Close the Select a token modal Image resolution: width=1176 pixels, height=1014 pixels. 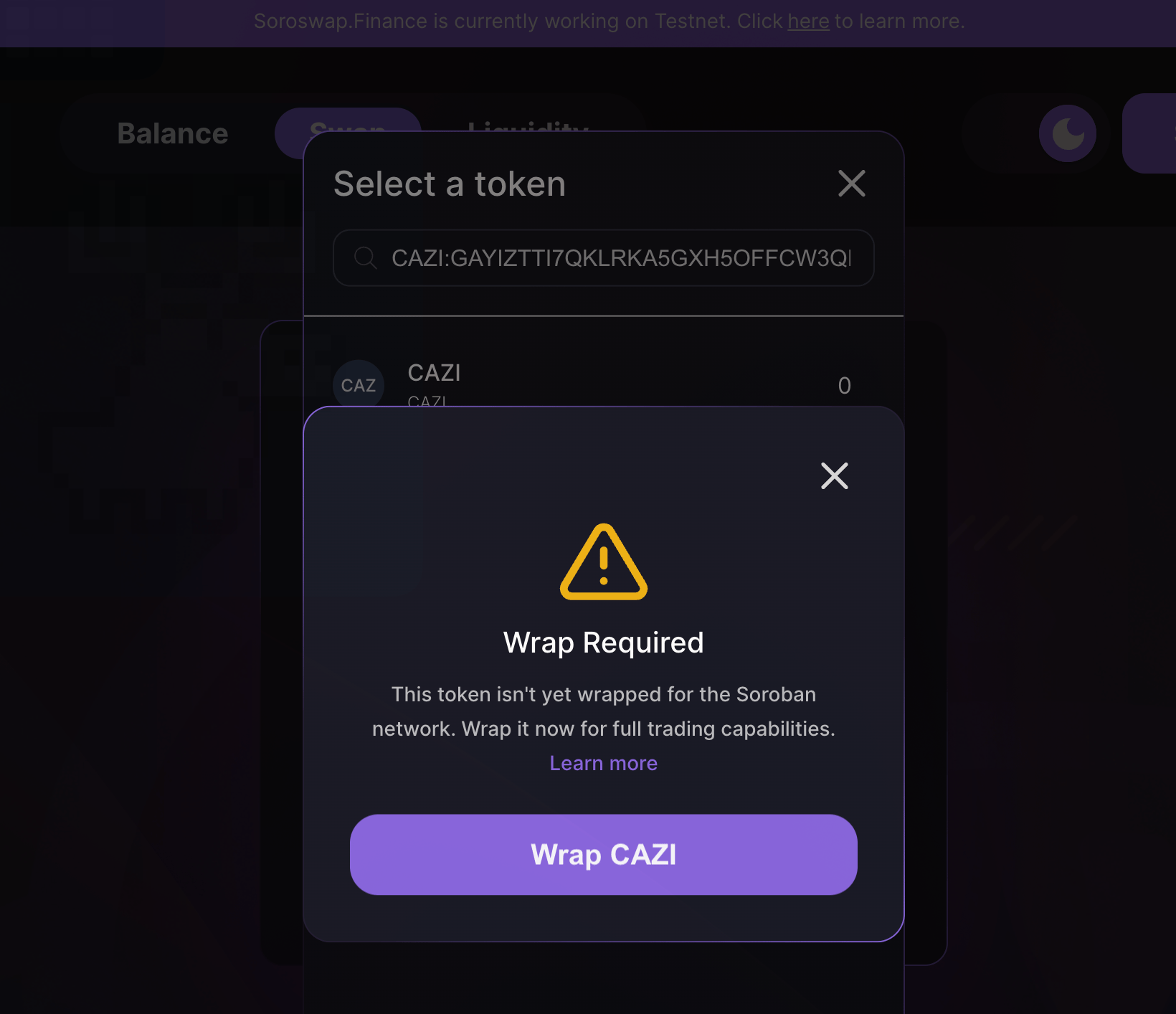(x=852, y=184)
